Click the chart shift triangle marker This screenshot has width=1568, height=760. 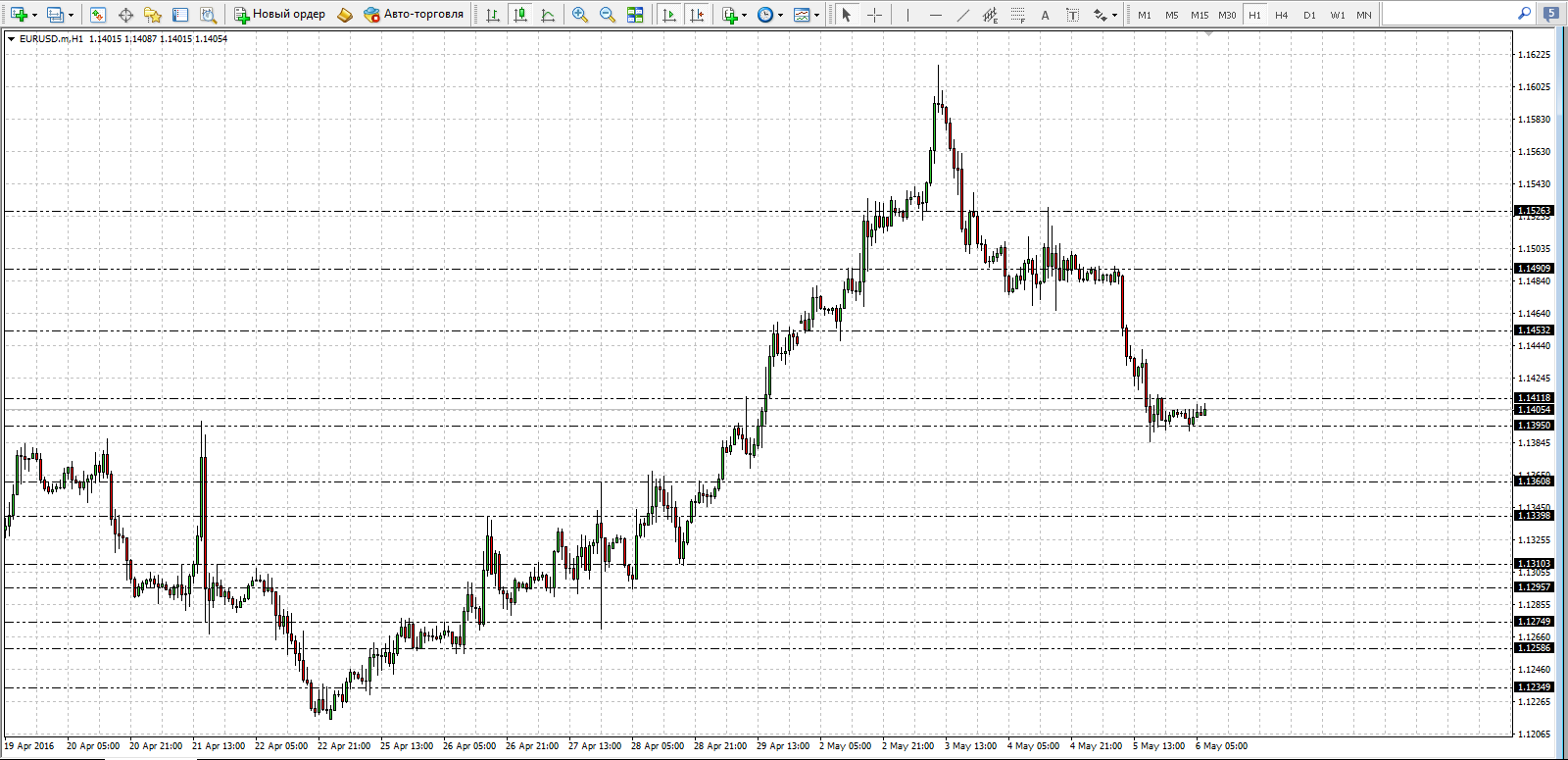pyautogui.click(x=1209, y=34)
